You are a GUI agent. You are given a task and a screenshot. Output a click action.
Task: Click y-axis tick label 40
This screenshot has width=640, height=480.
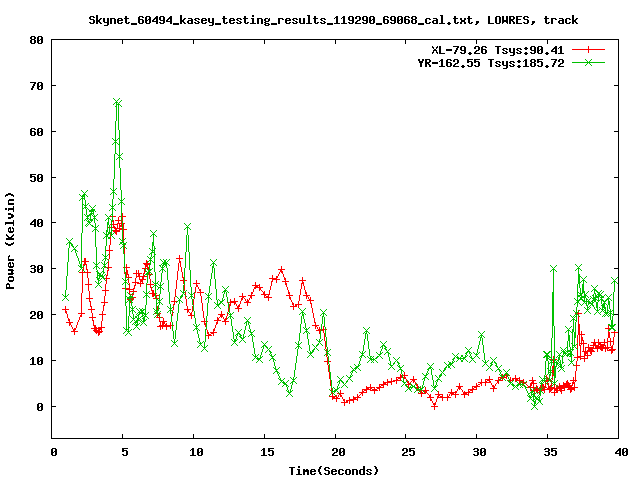coord(37,223)
